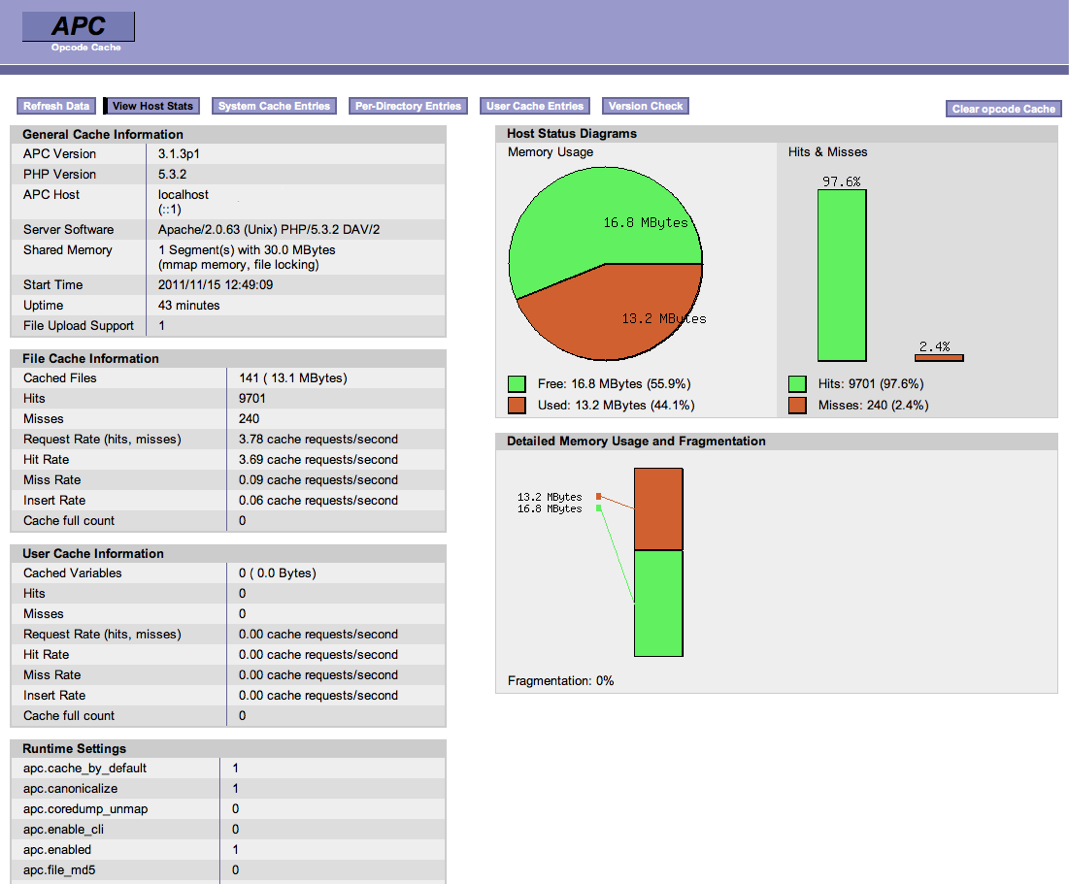Click the File Cache Misses value 240
The height and width of the screenshot is (884, 1069).
click(x=249, y=419)
